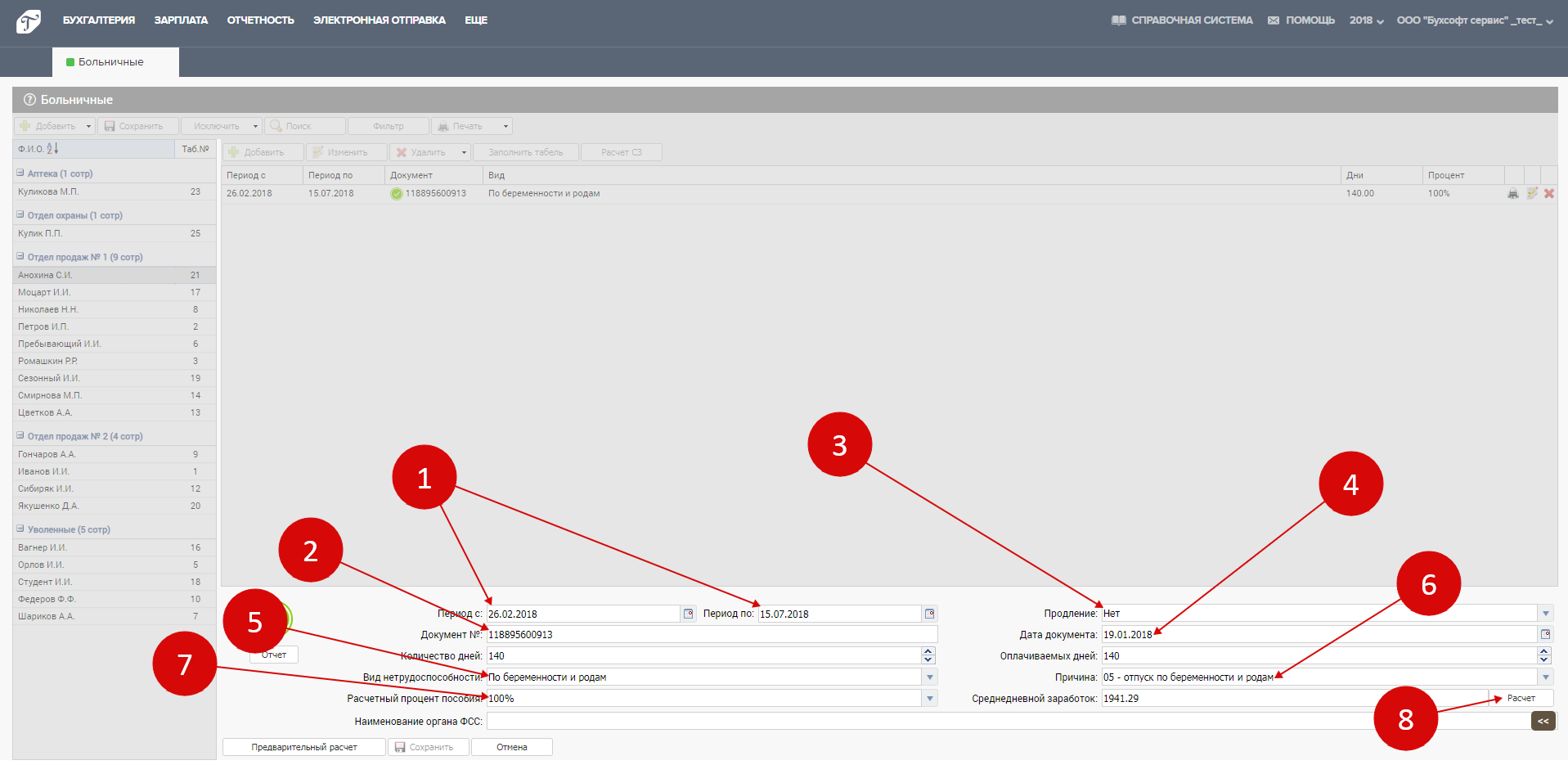This screenshot has height=765, width=1568.
Task: Click Добавить in the records toolbar
Action: pos(263,152)
